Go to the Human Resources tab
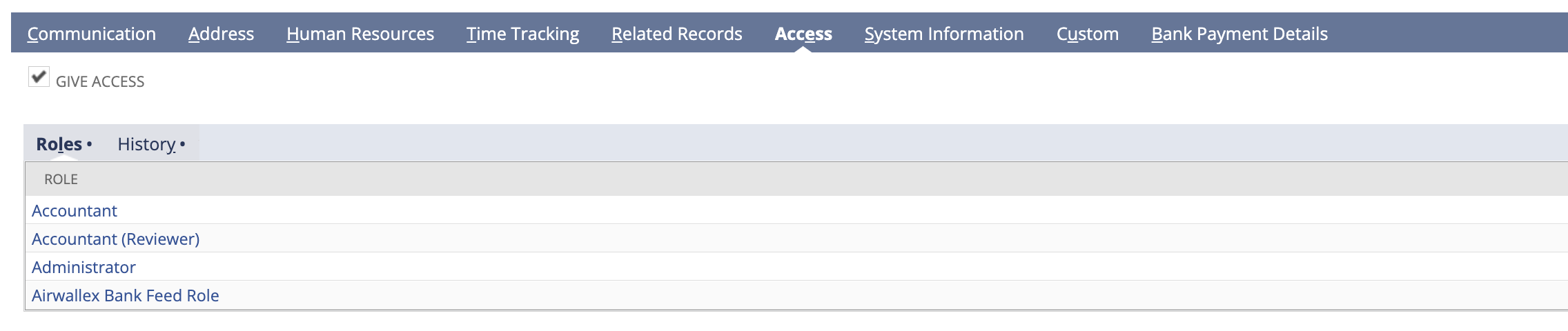1568x331 pixels. pyautogui.click(x=360, y=34)
